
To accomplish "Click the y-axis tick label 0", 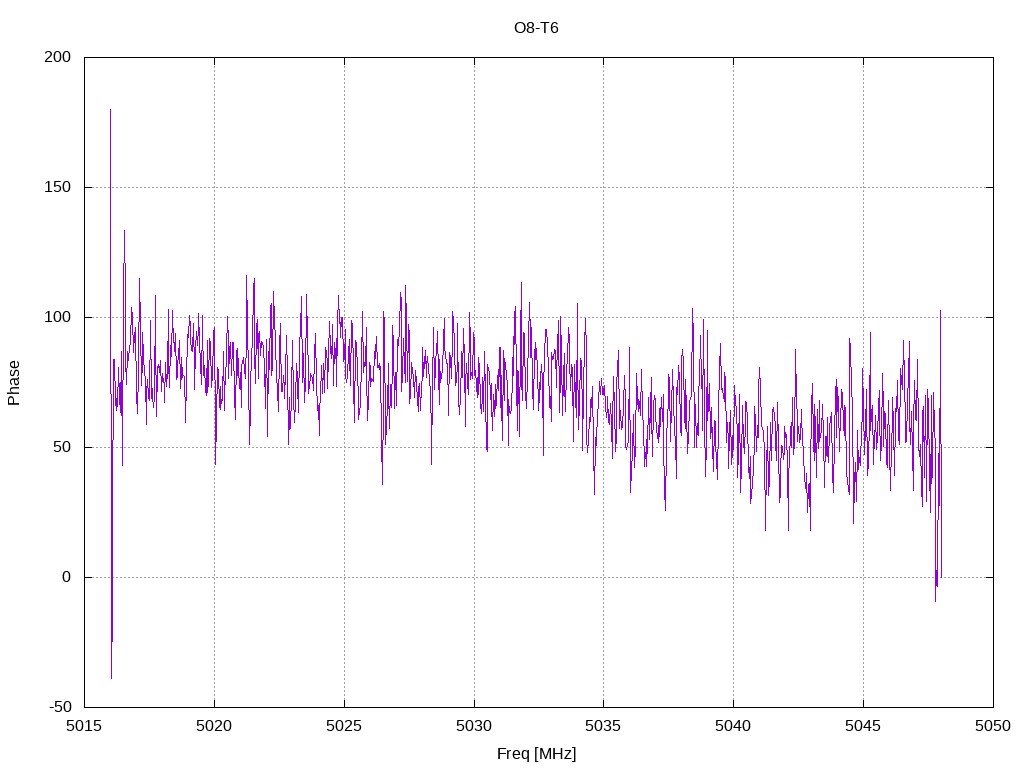I will (x=66, y=577).
